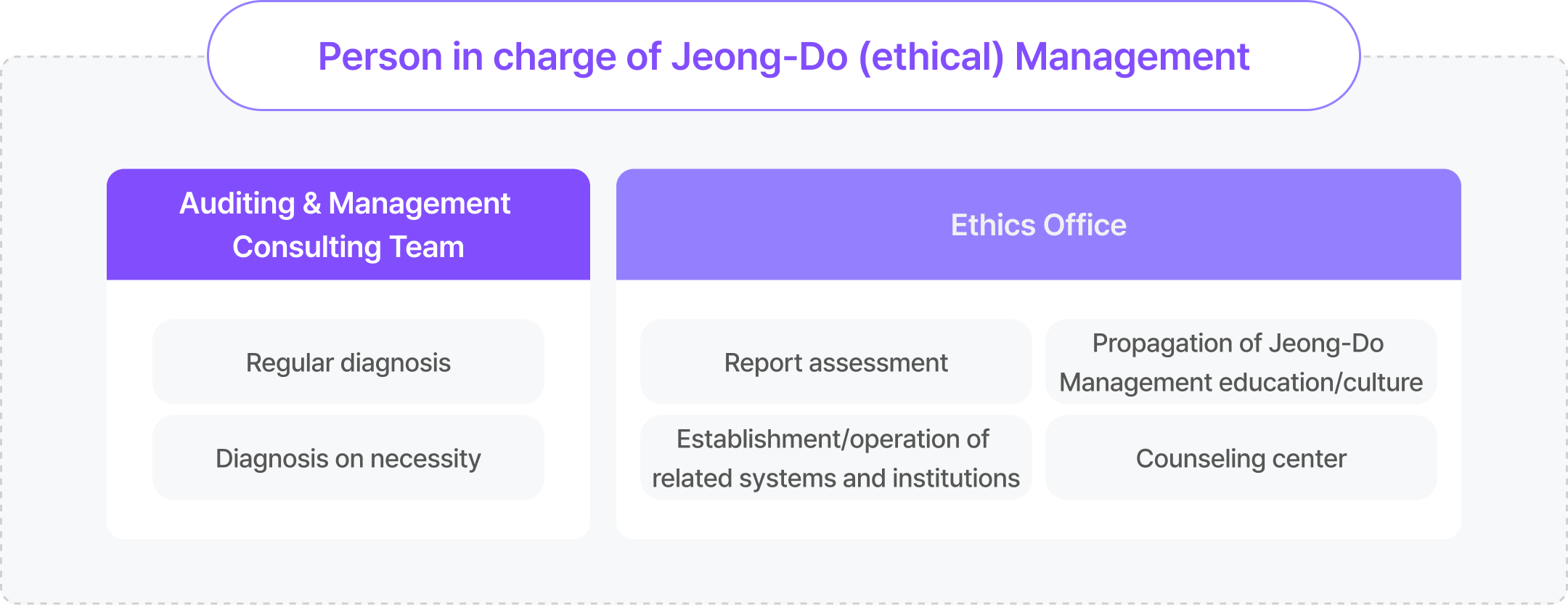Choose the Report assessment box
Viewport: 1568px width, 605px height.
pyautogui.click(x=836, y=362)
